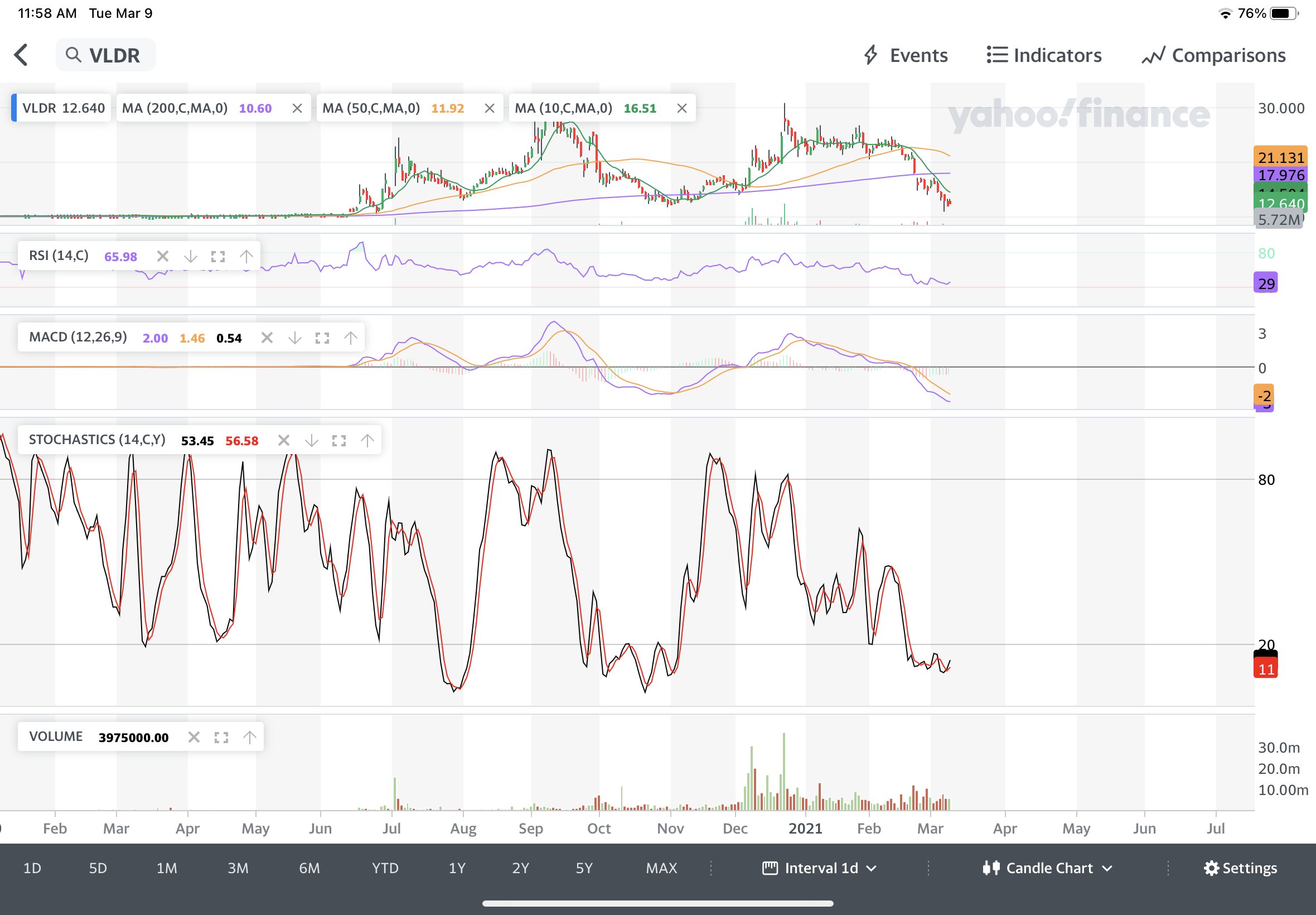The height and width of the screenshot is (915, 1316).
Task: Close the Volume panel
Action: pos(193,737)
